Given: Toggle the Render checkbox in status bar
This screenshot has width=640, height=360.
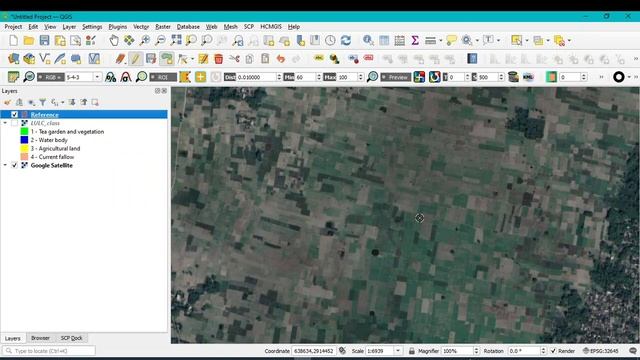Looking at the screenshot, I should (x=553, y=351).
